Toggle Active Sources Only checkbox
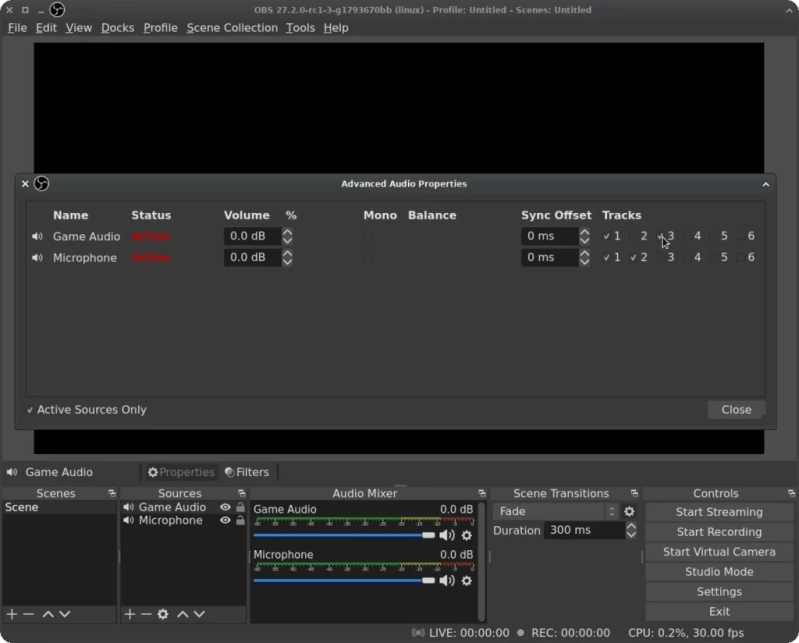This screenshot has width=799, height=643. (x=30, y=410)
